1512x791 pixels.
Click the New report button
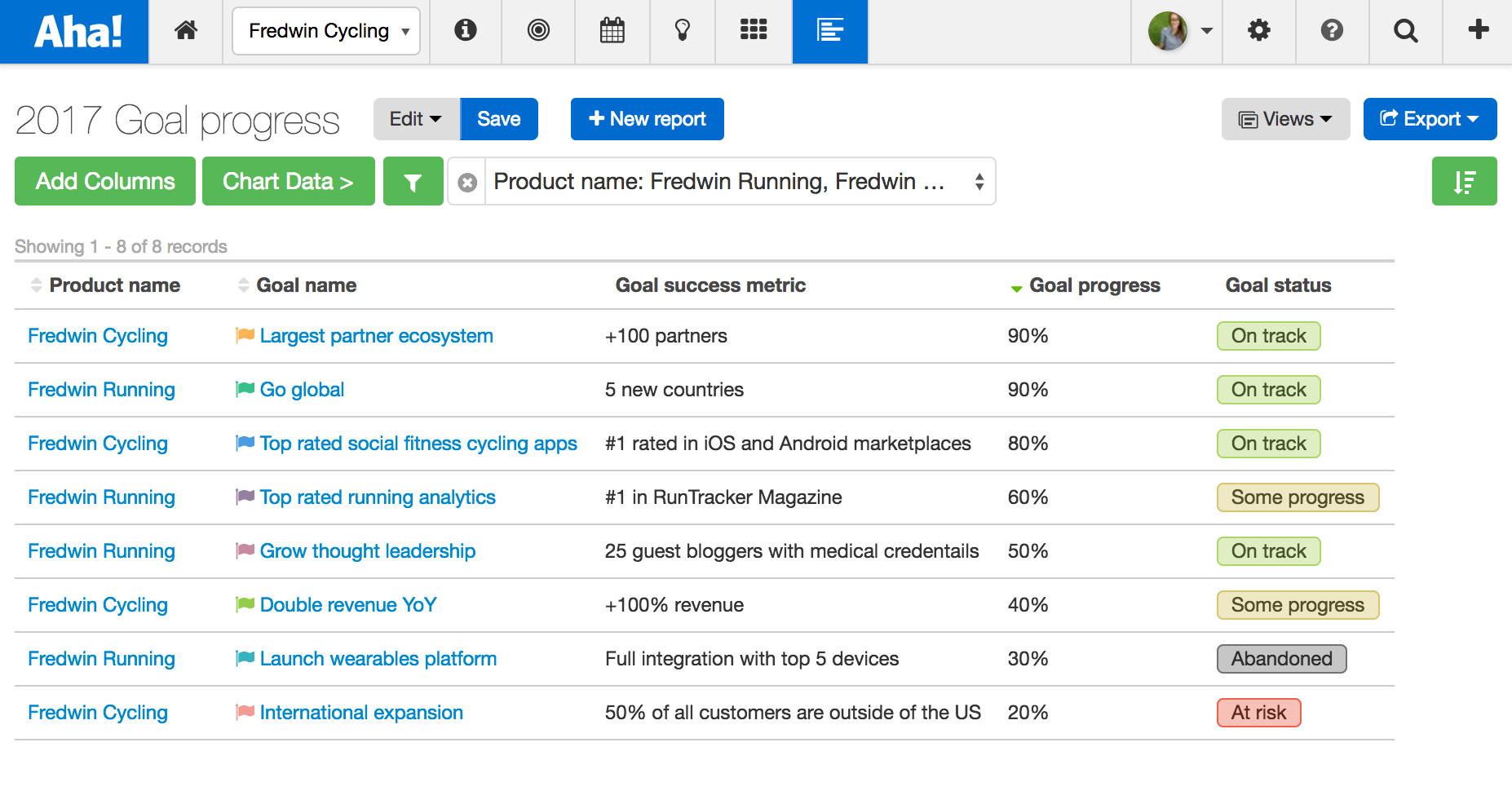(647, 119)
